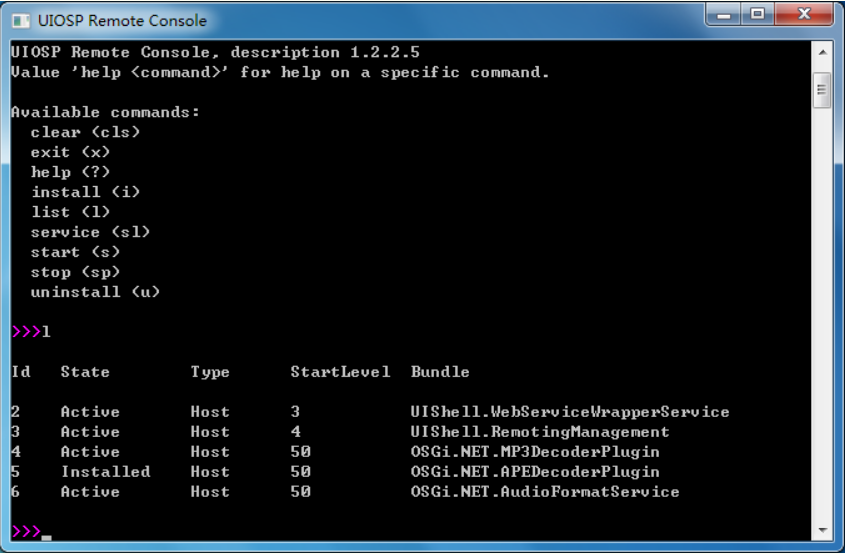Click the OSGi.NET.APEDecoderPlugin bundle name
The image size is (845, 554).
[535, 472]
